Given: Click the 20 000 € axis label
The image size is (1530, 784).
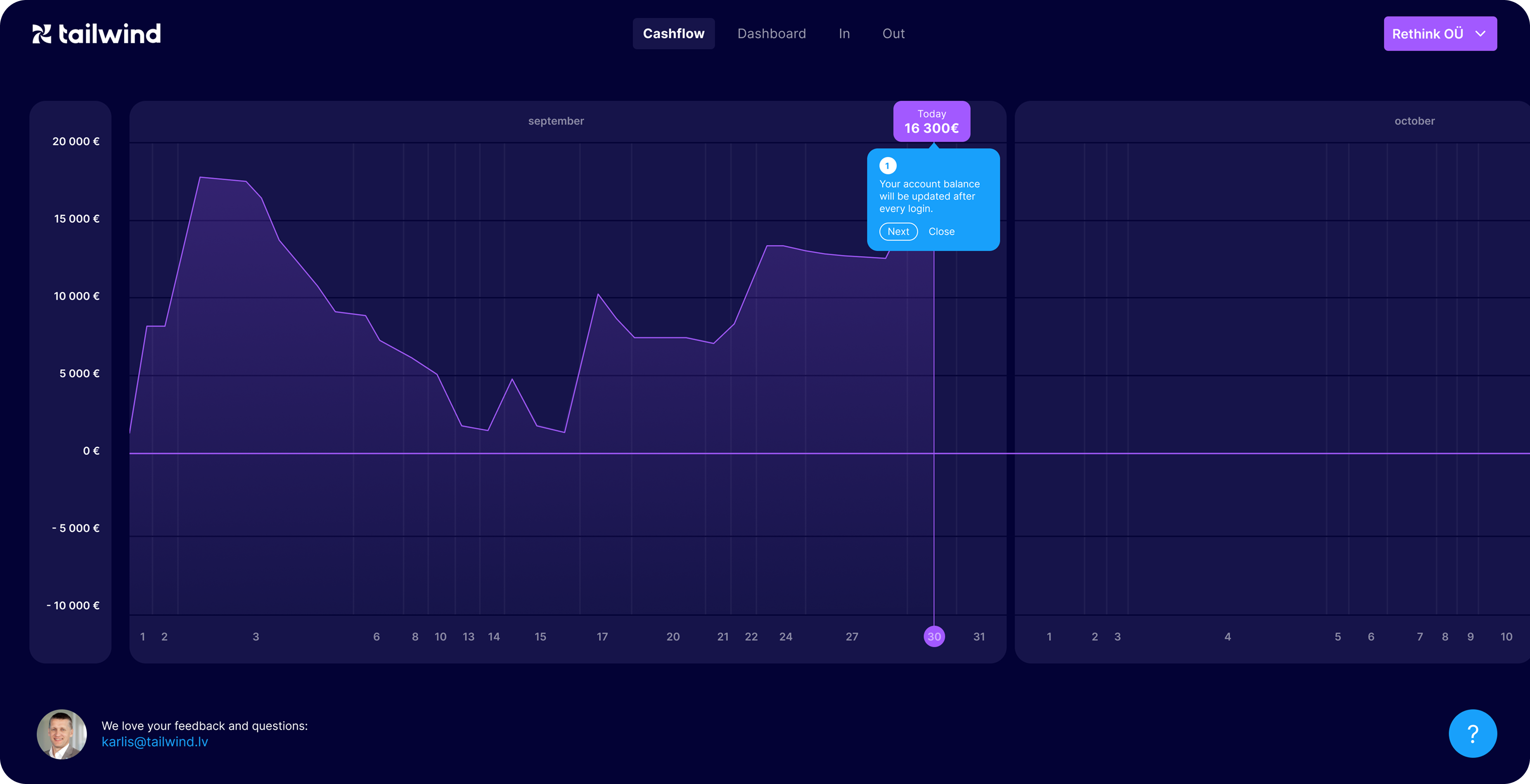Looking at the screenshot, I should 76,141.
